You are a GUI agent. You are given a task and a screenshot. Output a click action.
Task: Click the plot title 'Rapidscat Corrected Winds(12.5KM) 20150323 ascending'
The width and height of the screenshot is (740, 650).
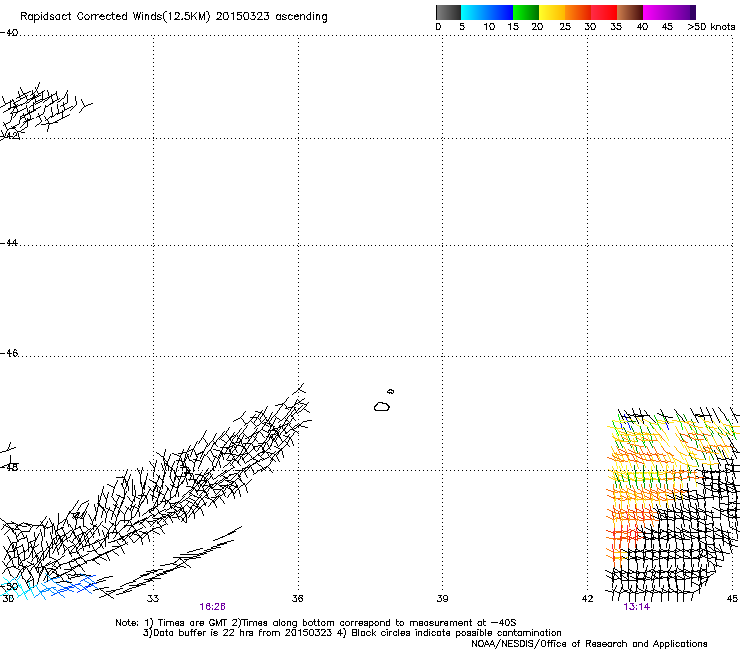[174, 16]
